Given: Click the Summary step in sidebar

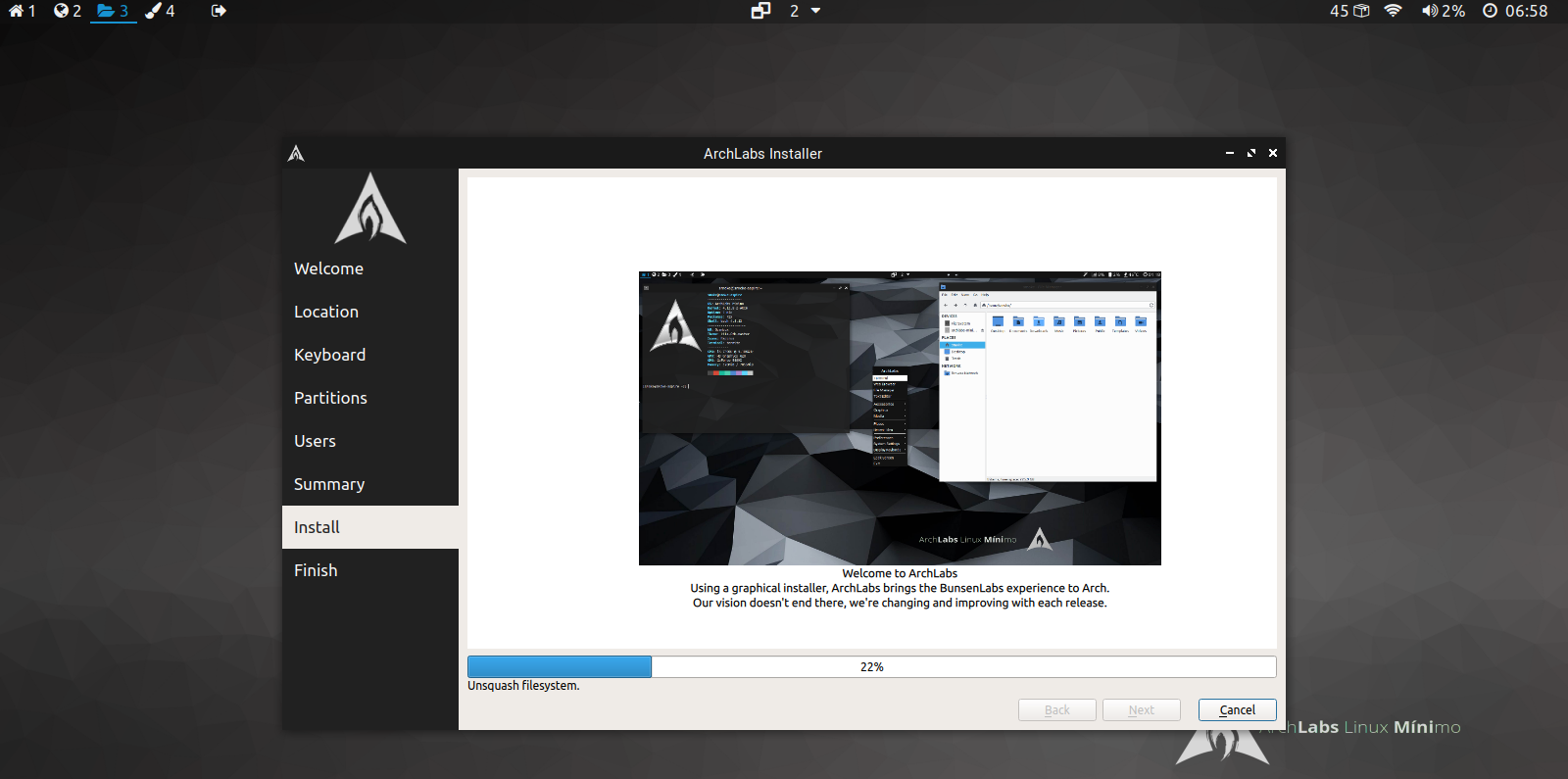Looking at the screenshot, I should (x=329, y=484).
